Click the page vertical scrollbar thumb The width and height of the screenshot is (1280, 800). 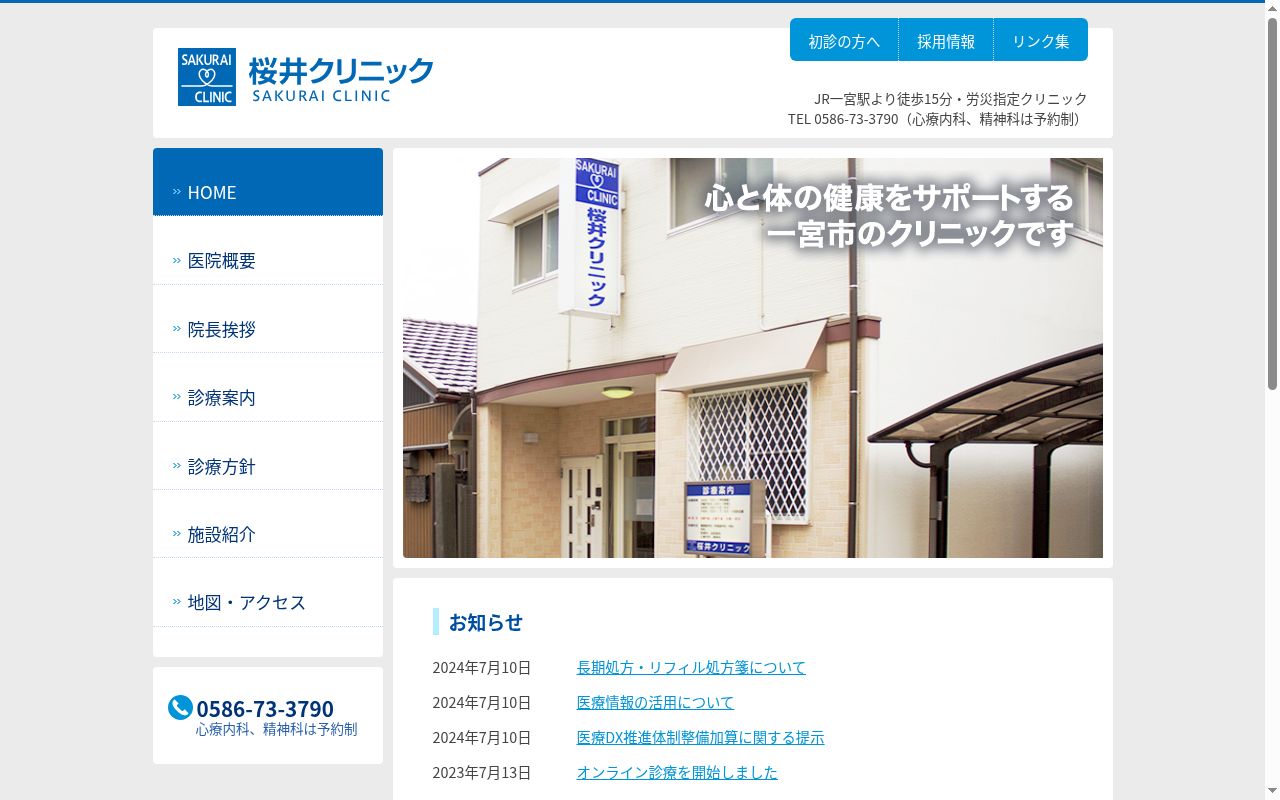pyautogui.click(x=1272, y=203)
